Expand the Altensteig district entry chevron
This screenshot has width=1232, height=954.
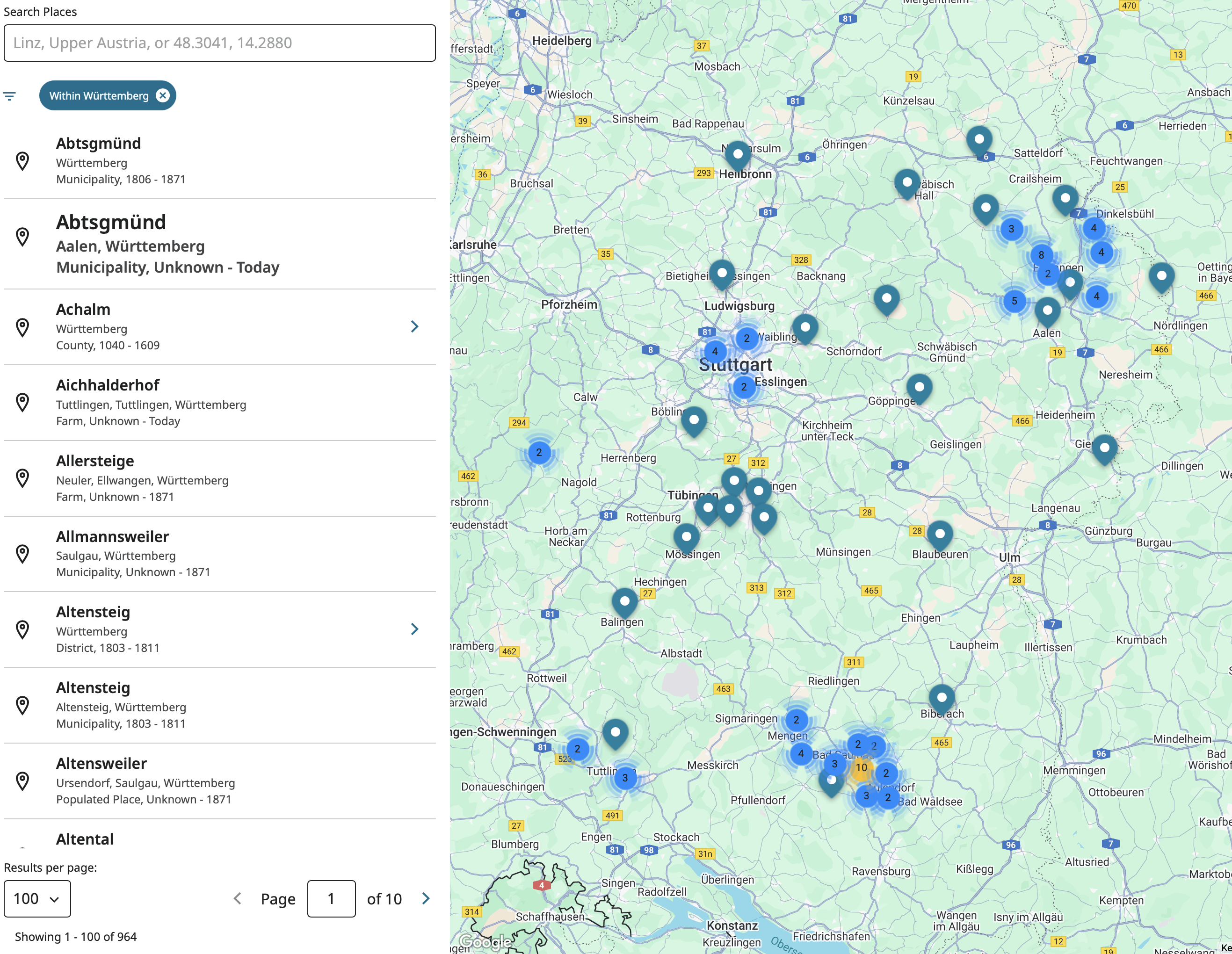click(x=414, y=629)
